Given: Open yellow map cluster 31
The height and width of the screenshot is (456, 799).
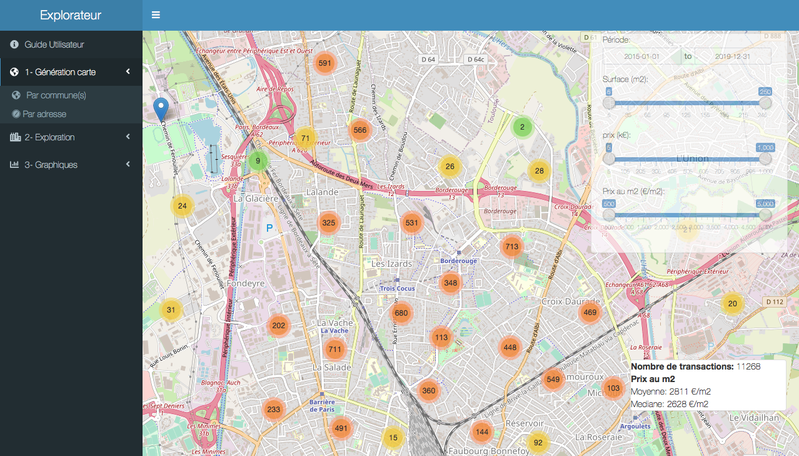Looking at the screenshot, I should pos(171,310).
